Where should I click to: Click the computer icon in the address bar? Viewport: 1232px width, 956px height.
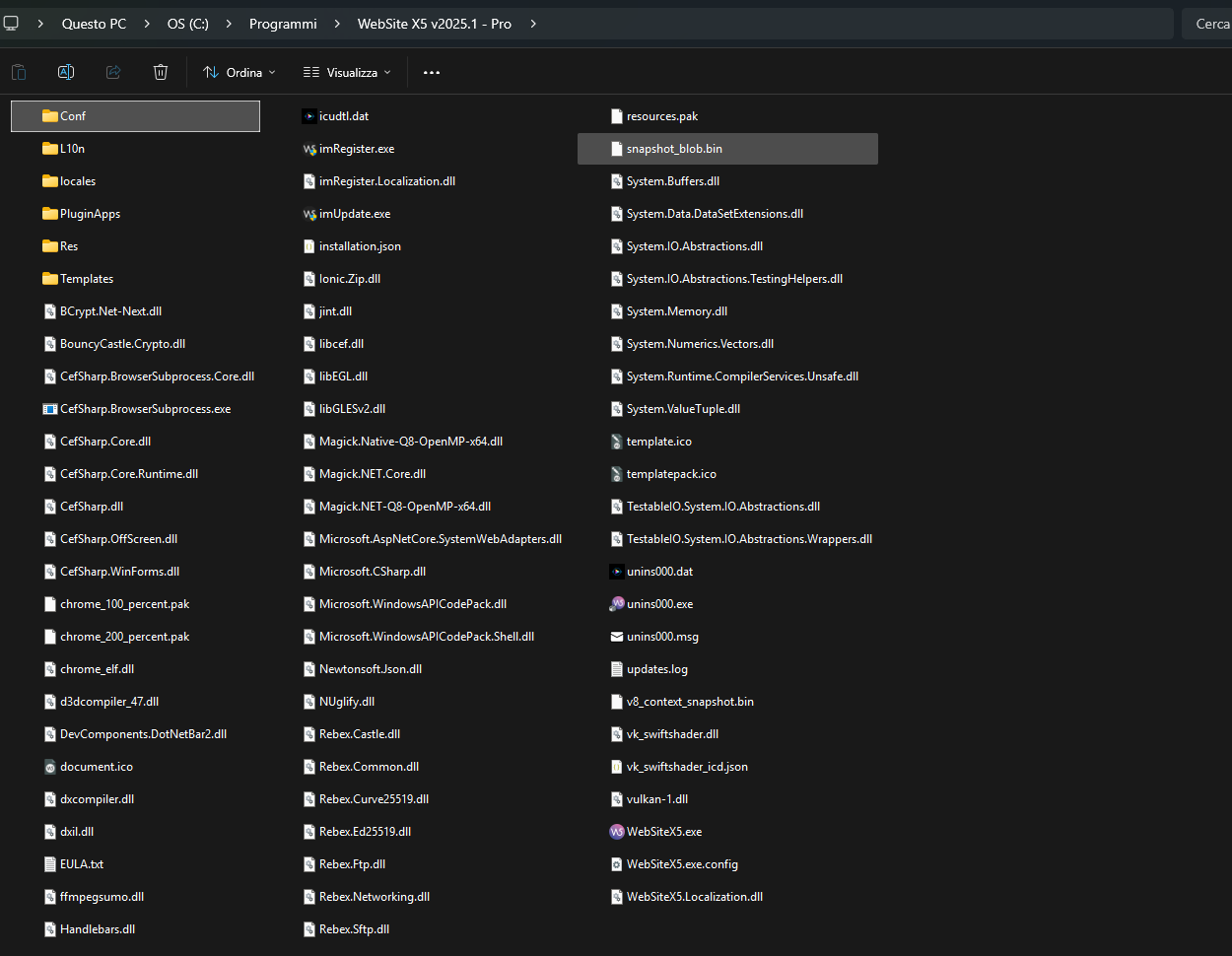click(x=11, y=24)
